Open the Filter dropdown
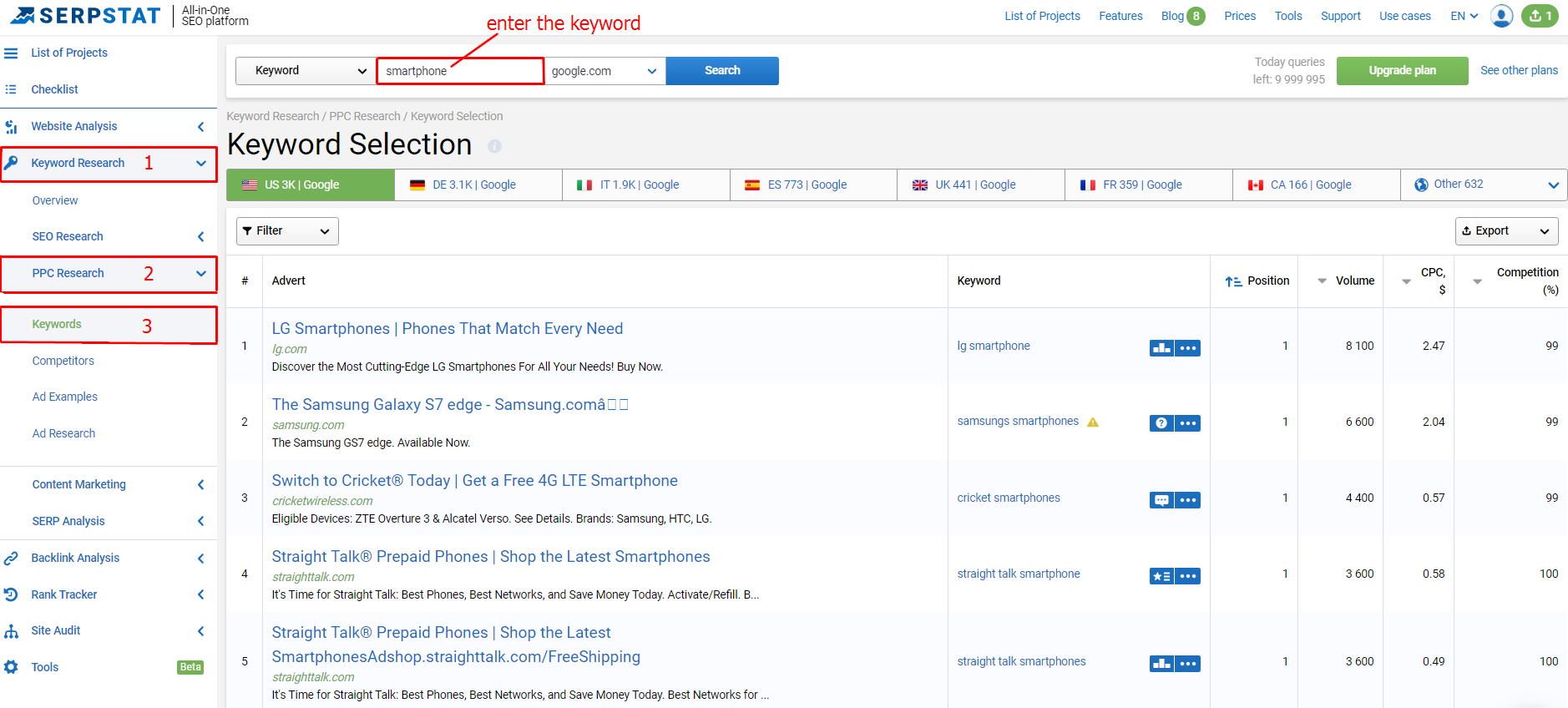Viewport: 1568px width, 708px height. (x=287, y=231)
